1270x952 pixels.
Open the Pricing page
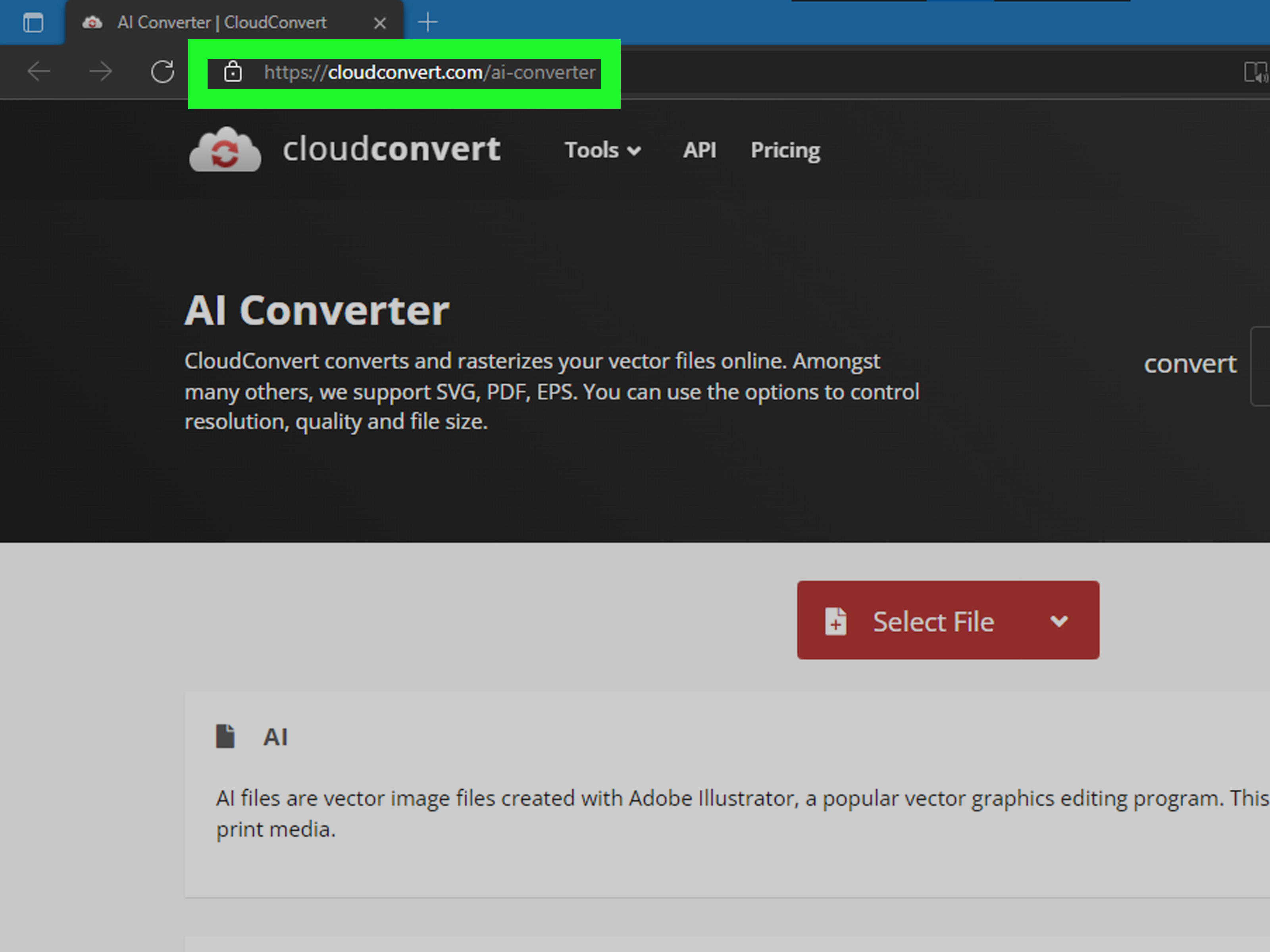click(784, 150)
